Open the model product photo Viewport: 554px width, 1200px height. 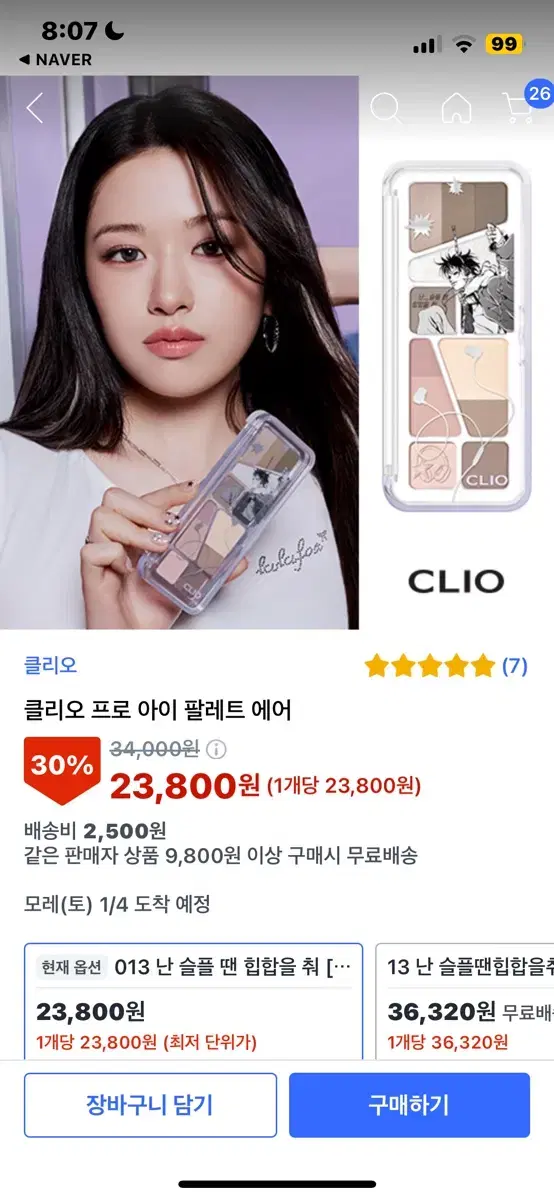[x=179, y=353]
